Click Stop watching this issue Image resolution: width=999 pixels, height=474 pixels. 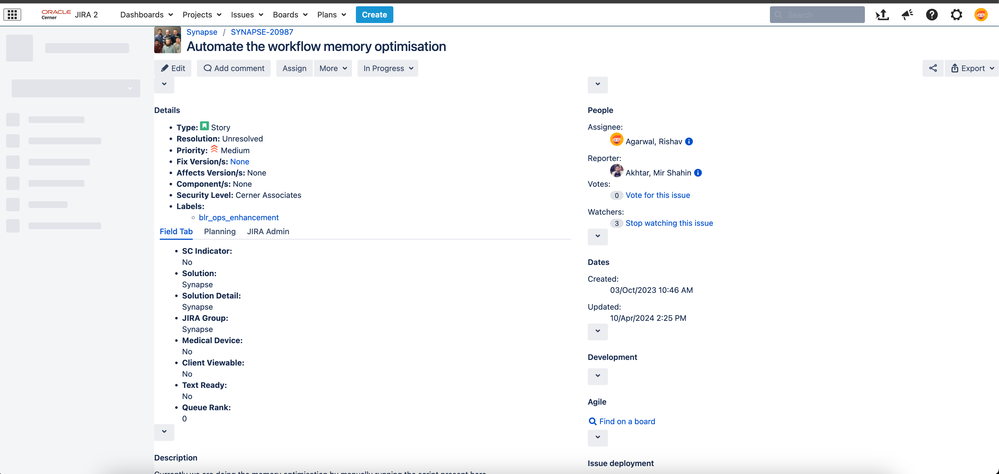[669, 223]
